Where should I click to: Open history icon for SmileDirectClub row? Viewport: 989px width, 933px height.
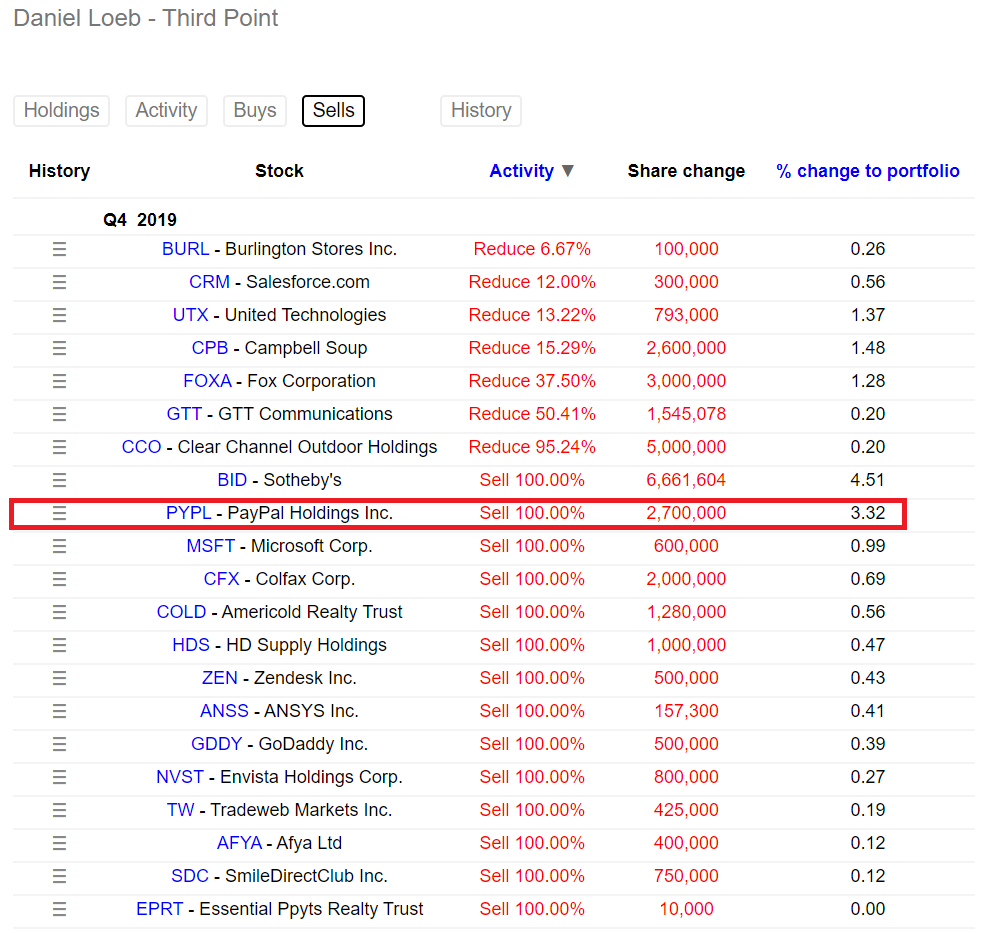[x=59, y=876]
